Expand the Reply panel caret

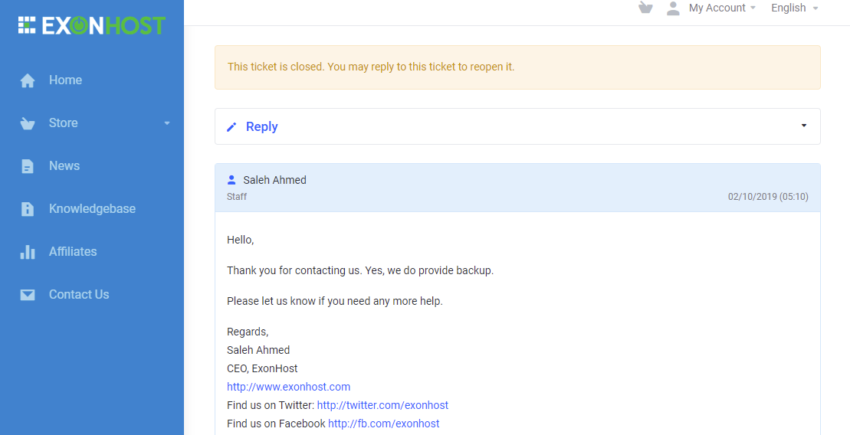[x=804, y=126]
